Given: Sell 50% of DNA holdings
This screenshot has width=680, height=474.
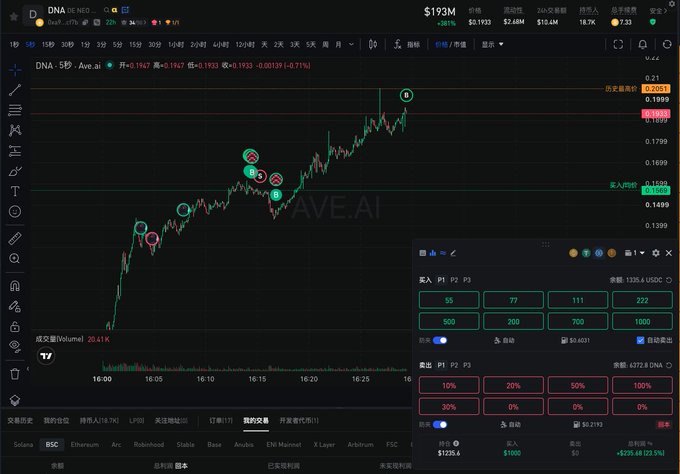Looking at the screenshot, I should [578, 386].
